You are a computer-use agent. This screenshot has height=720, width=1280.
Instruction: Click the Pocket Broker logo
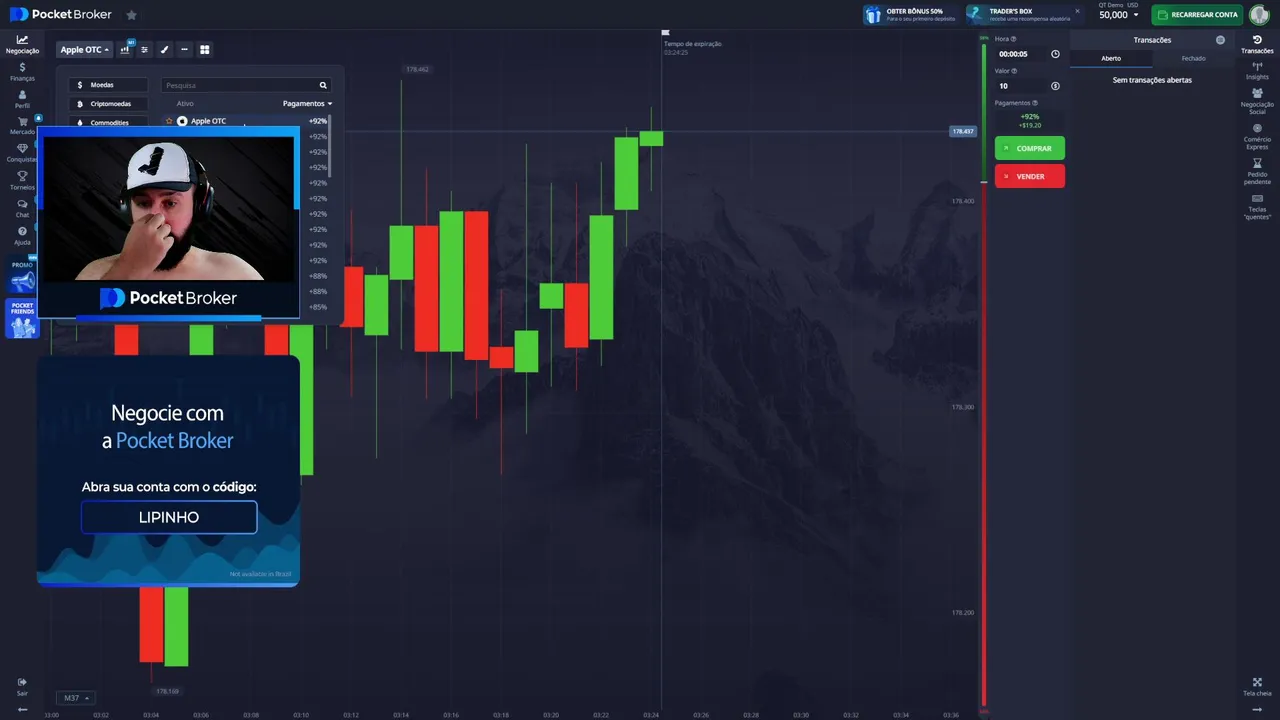[61, 15]
